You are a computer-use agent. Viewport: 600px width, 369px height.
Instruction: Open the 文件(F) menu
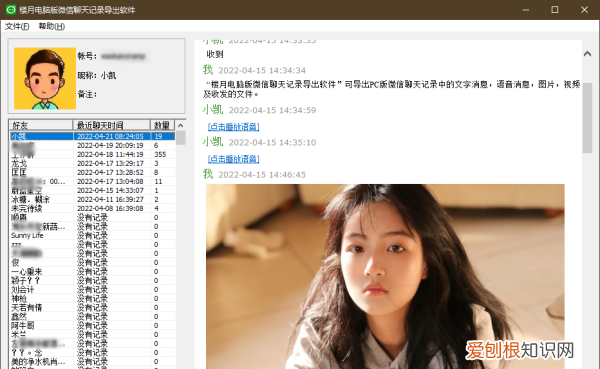coord(17,26)
